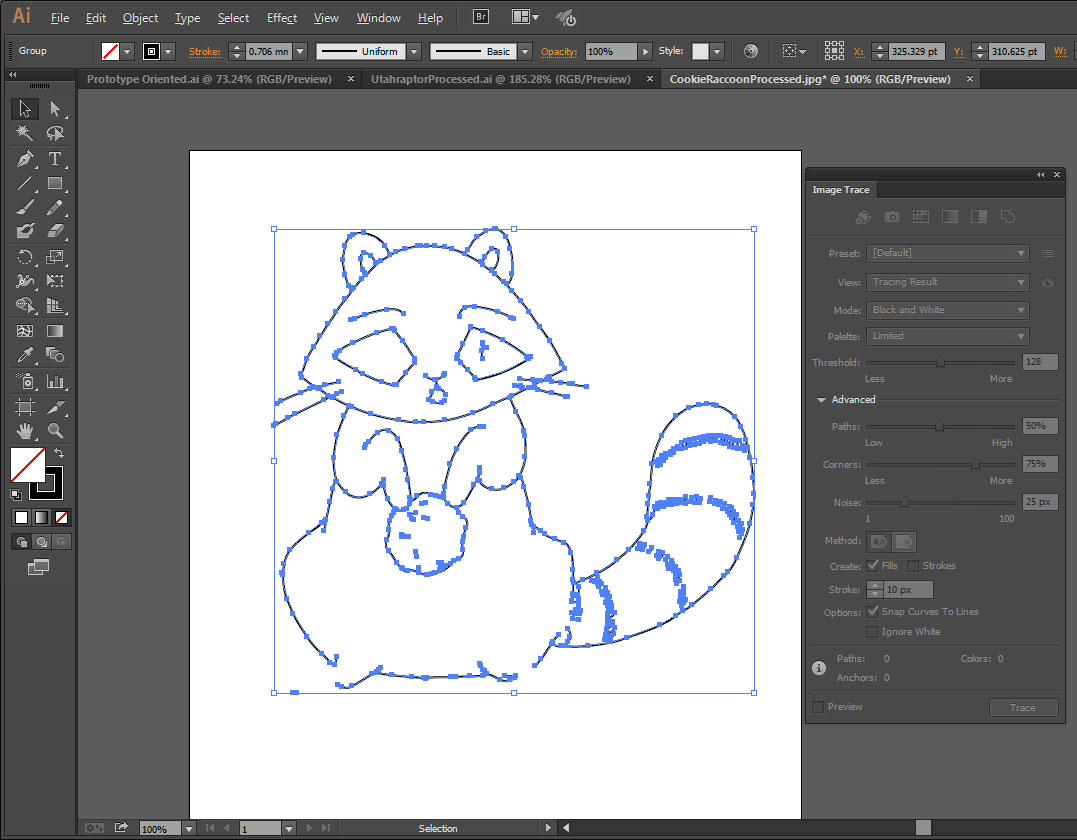Click the Threshold slider handle
Image resolution: width=1077 pixels, height=840 pixels.
(x=940, y=363)
